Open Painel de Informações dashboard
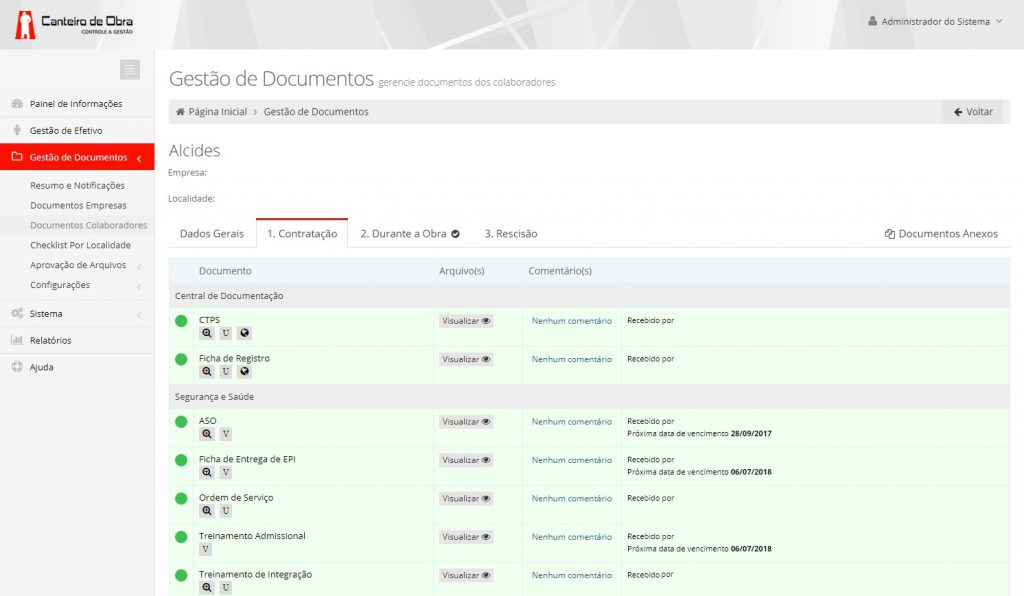The image size is (1024, 596). pyautogui.click(x=76, y=104)
